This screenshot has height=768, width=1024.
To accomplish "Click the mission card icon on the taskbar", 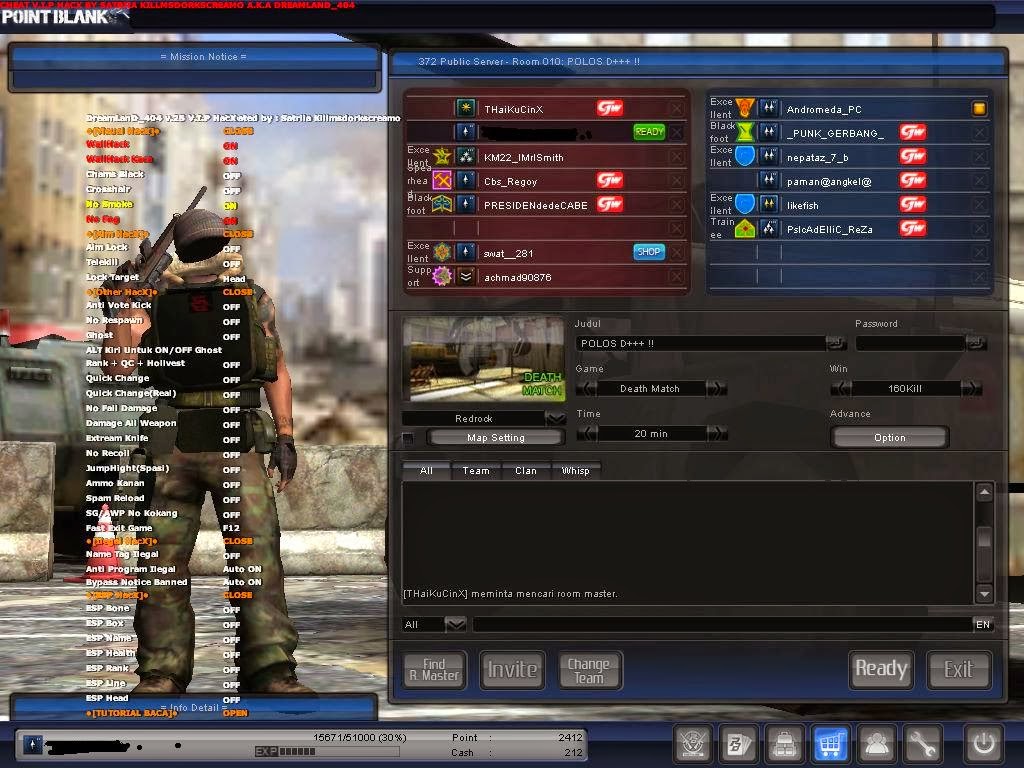I will coord(739,743).
